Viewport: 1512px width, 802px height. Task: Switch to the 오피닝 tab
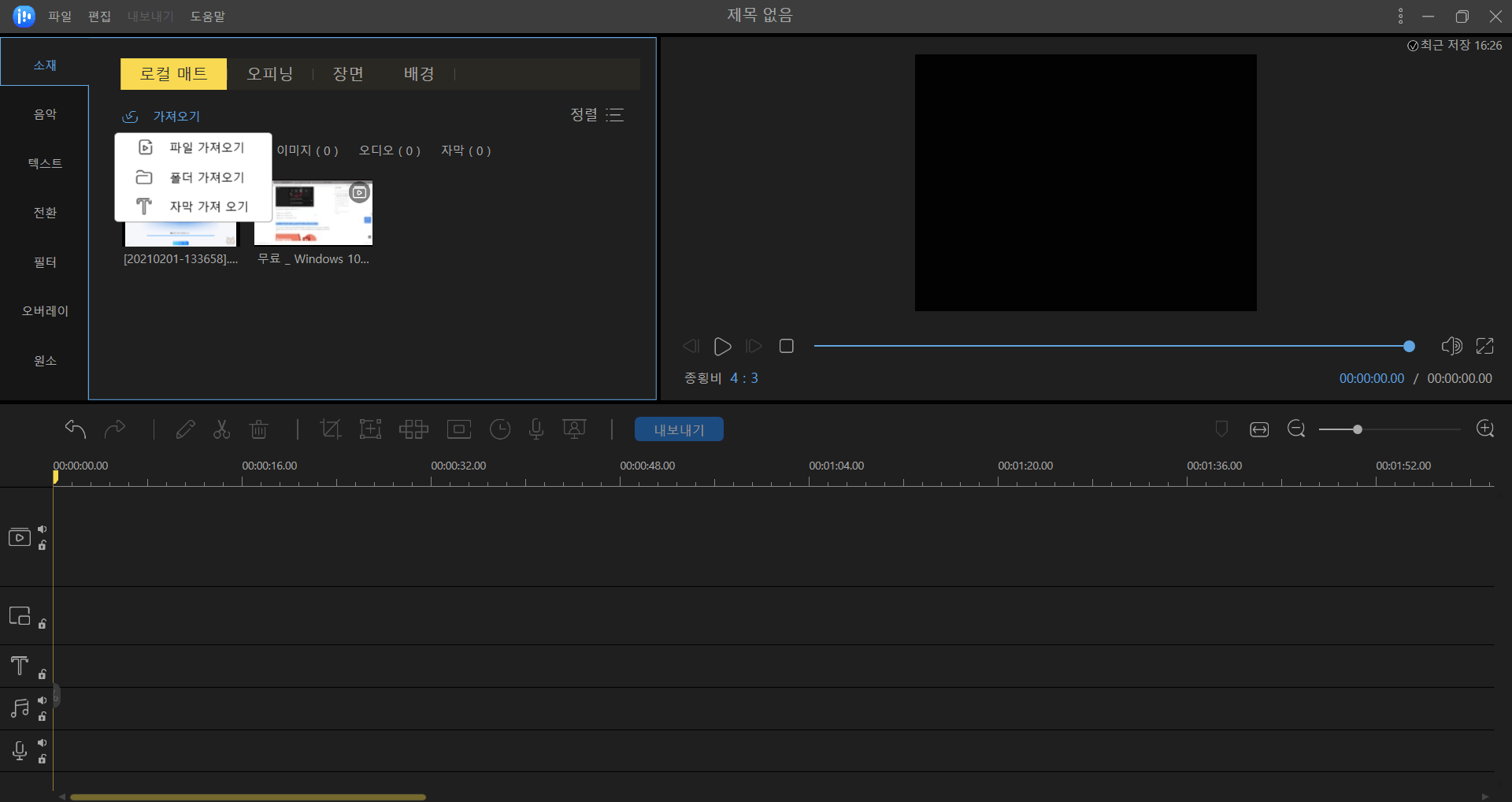coord(269,74)
